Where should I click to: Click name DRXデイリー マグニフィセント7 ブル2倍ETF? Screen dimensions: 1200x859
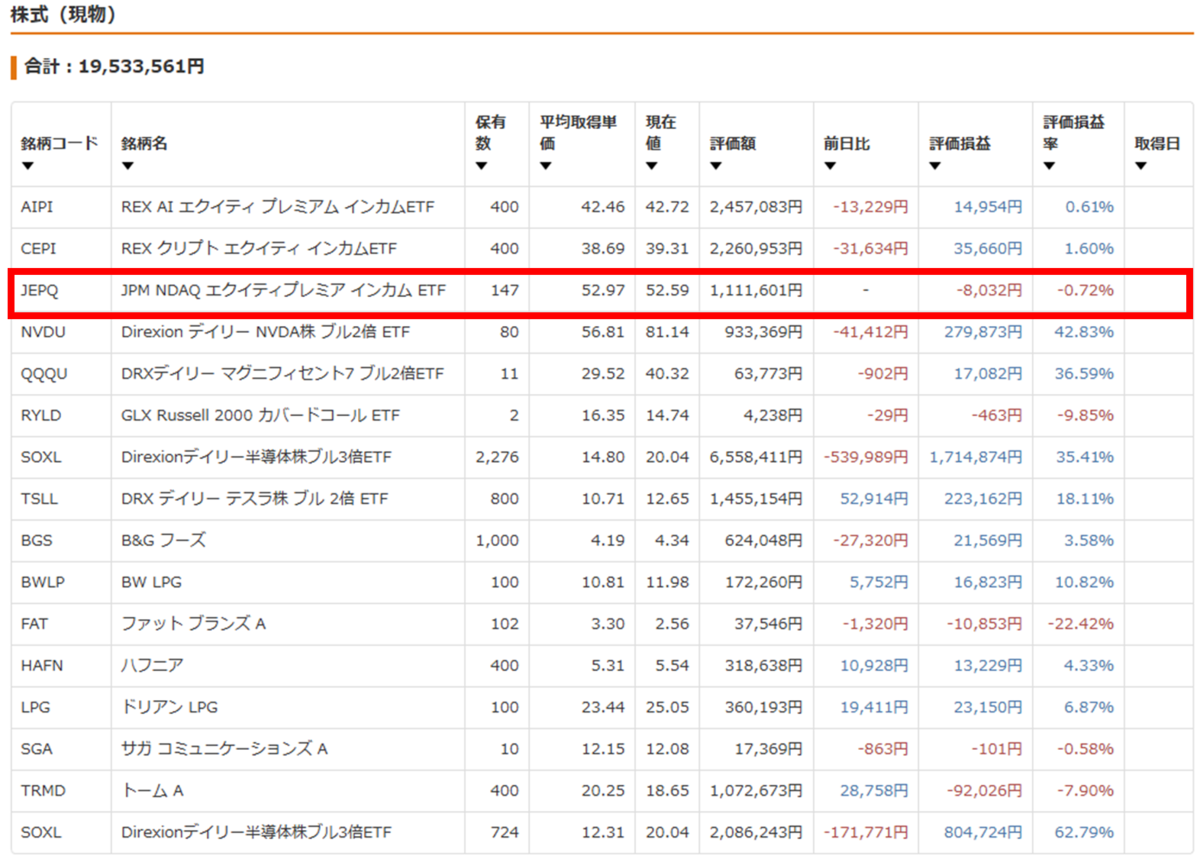[282, 374]
